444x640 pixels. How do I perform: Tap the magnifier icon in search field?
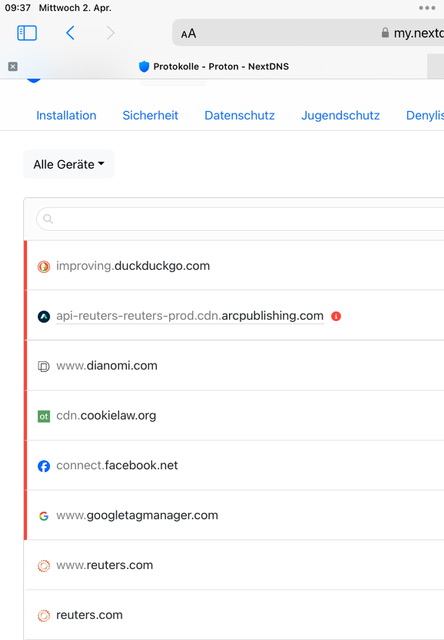click(x=48, y=219)
